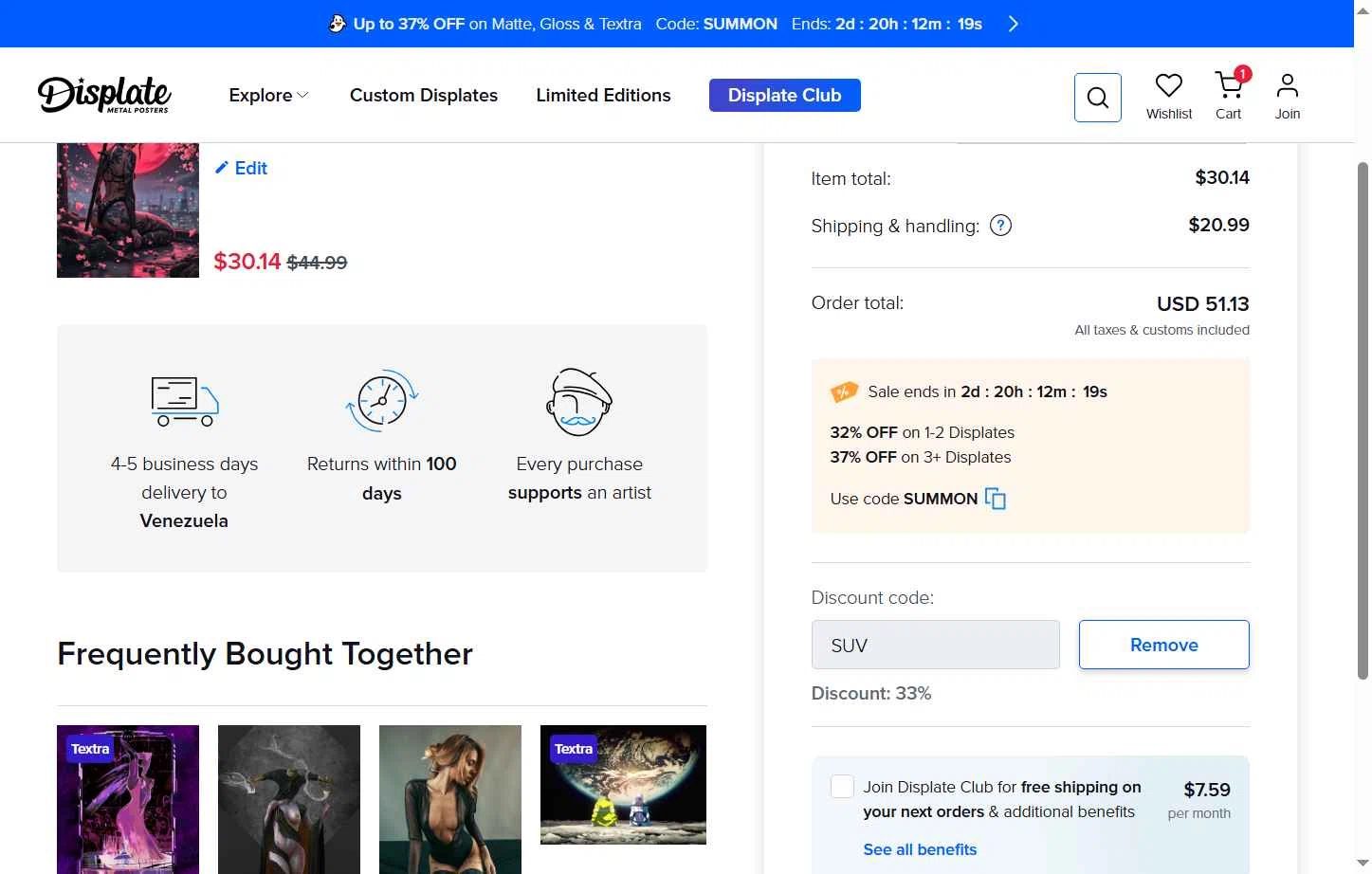Click the shipping & handling help icon

[x=1000, y=226]
